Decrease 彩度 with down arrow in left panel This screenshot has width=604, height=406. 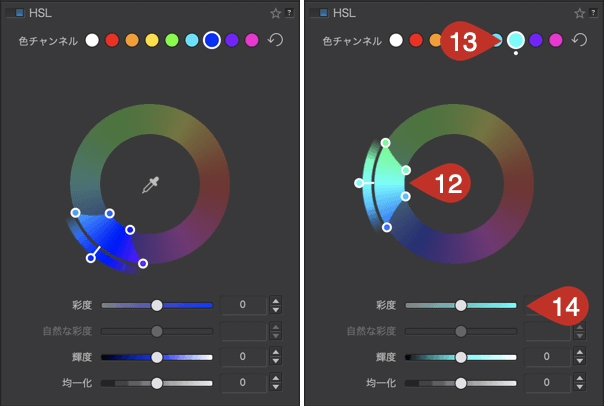coord(275,310)
